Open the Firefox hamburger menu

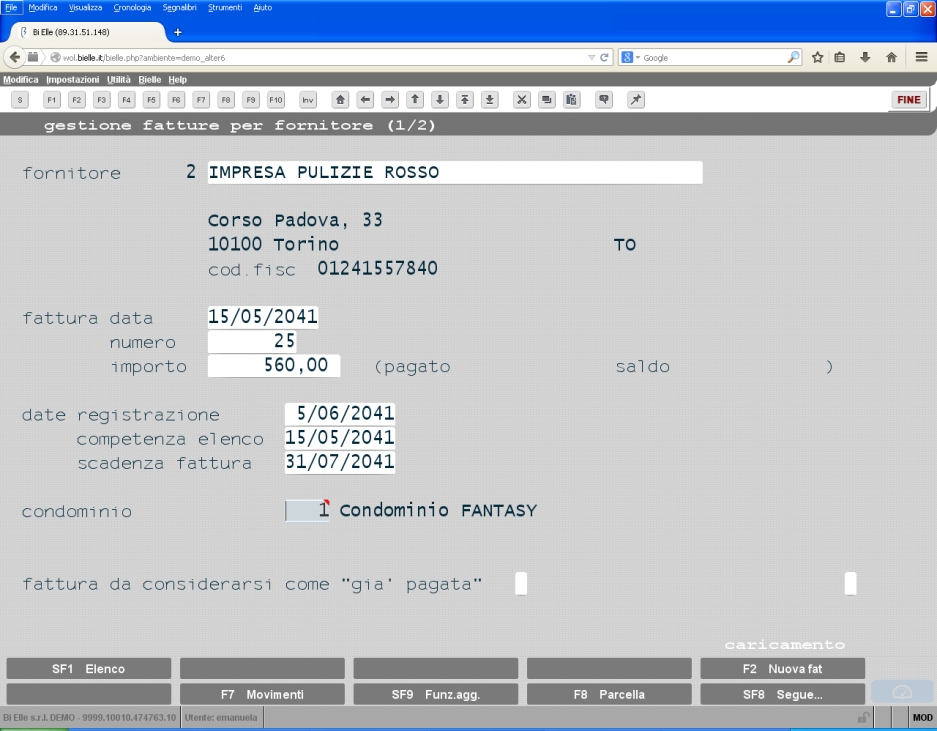(x=921, y=57)
